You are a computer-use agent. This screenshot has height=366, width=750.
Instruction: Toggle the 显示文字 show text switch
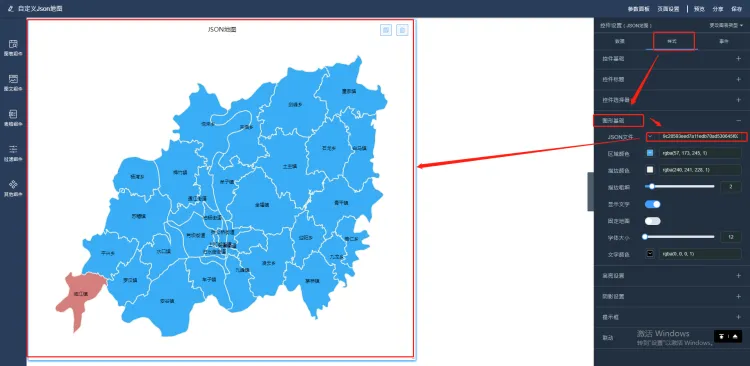(x=652, y=204)
